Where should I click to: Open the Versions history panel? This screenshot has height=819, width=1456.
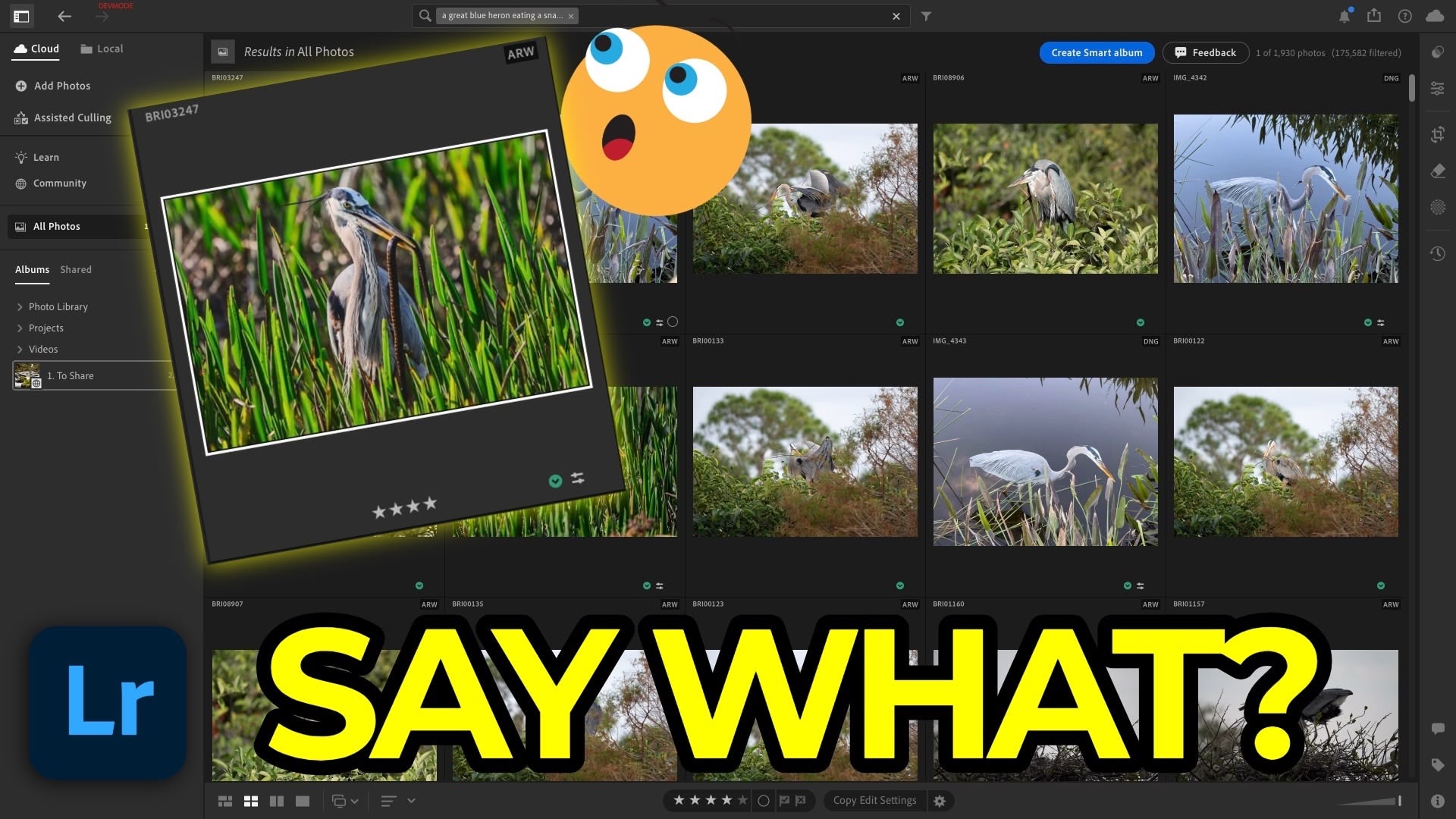tap(1437, 253)
